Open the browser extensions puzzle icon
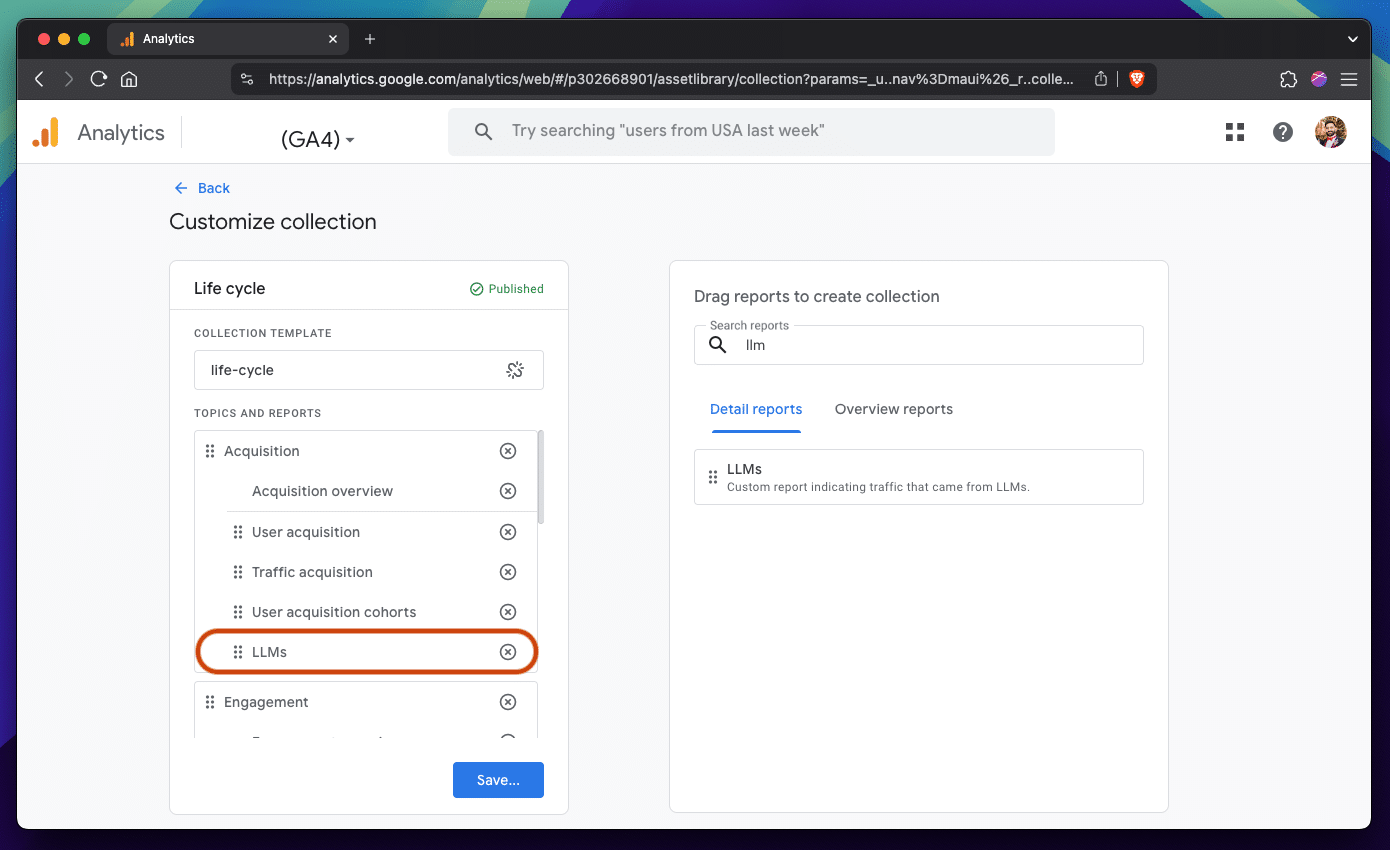 pos(1288,79)
